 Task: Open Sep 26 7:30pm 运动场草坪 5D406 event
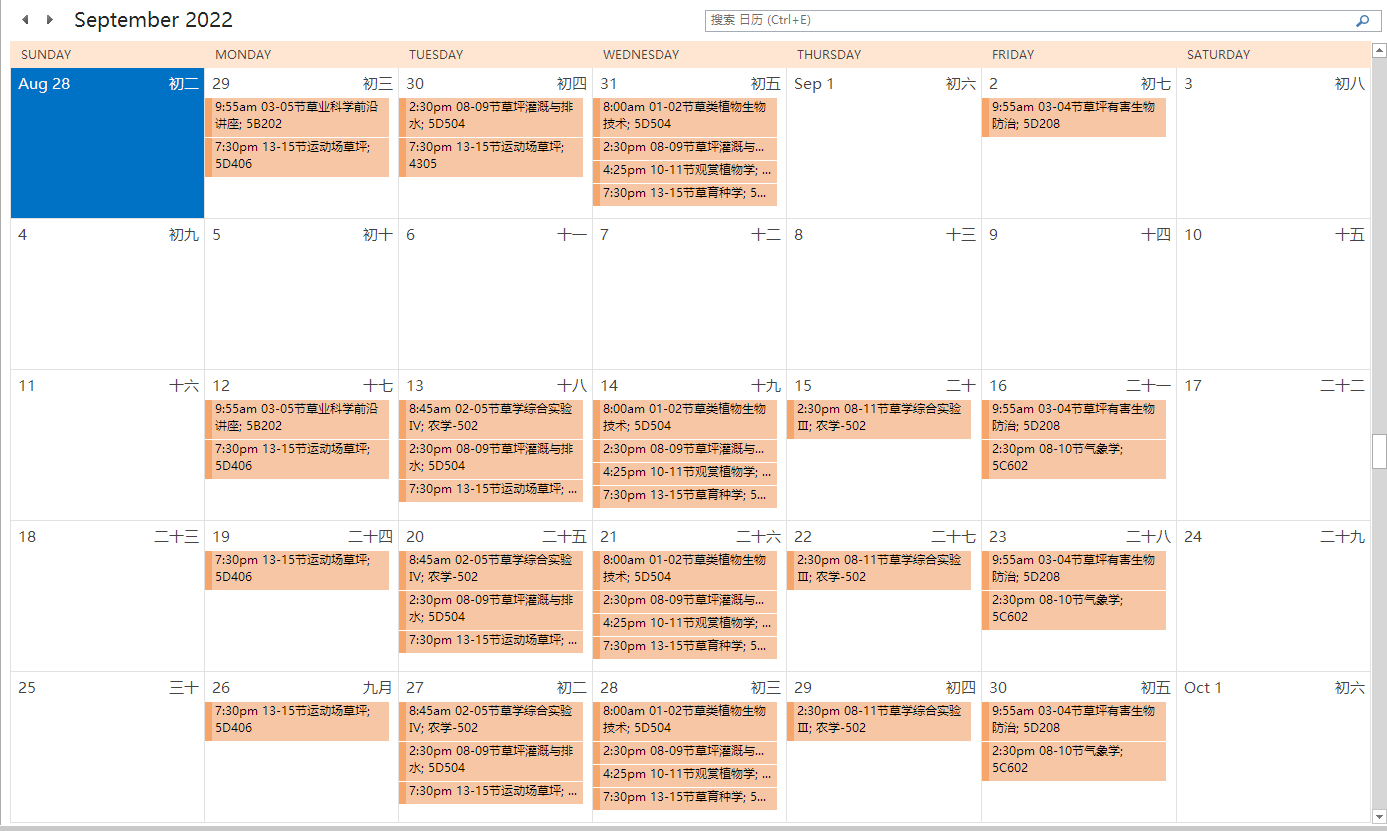click(297, 720)
